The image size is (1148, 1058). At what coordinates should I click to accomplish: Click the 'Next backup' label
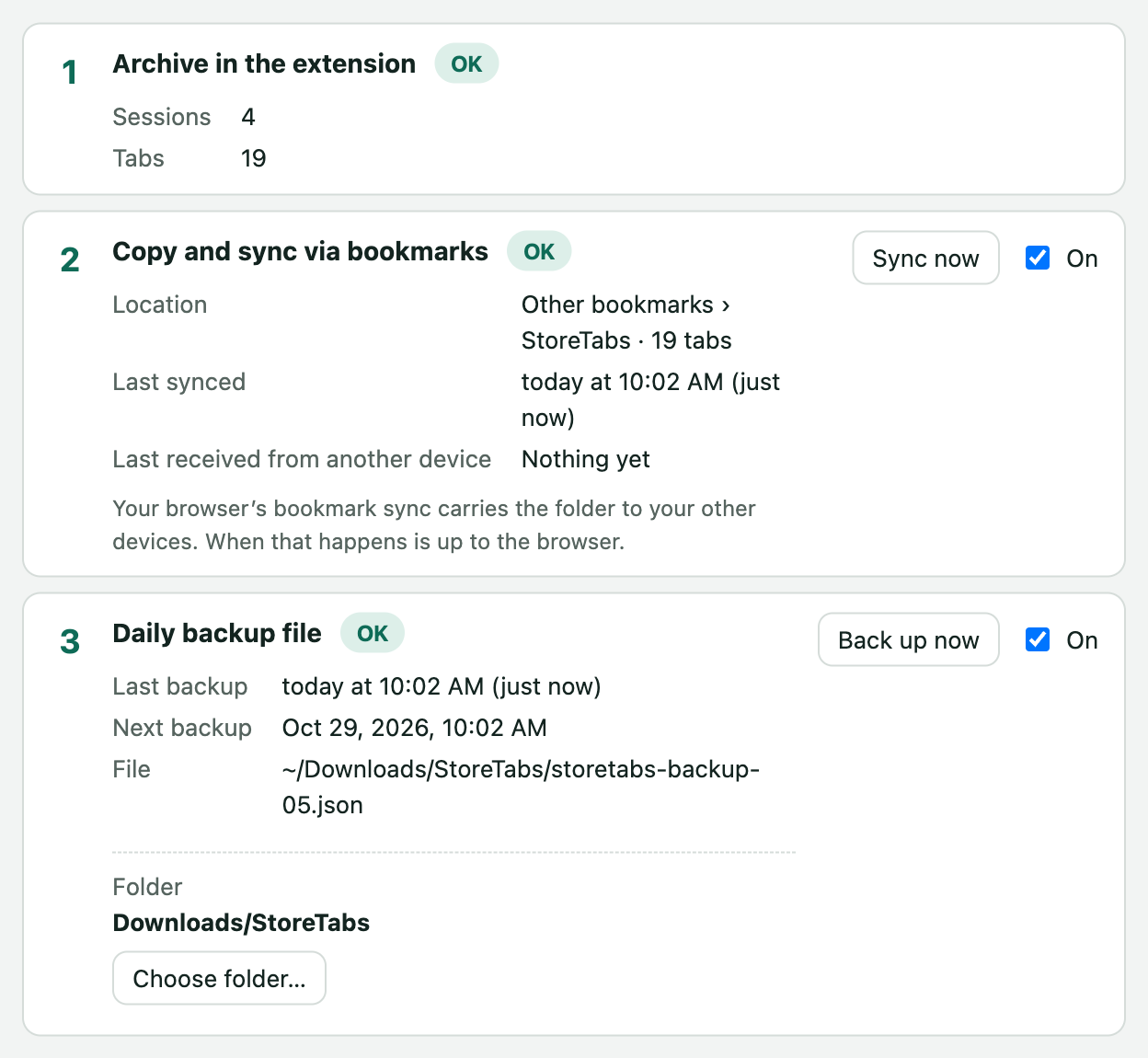click(182, 728)
